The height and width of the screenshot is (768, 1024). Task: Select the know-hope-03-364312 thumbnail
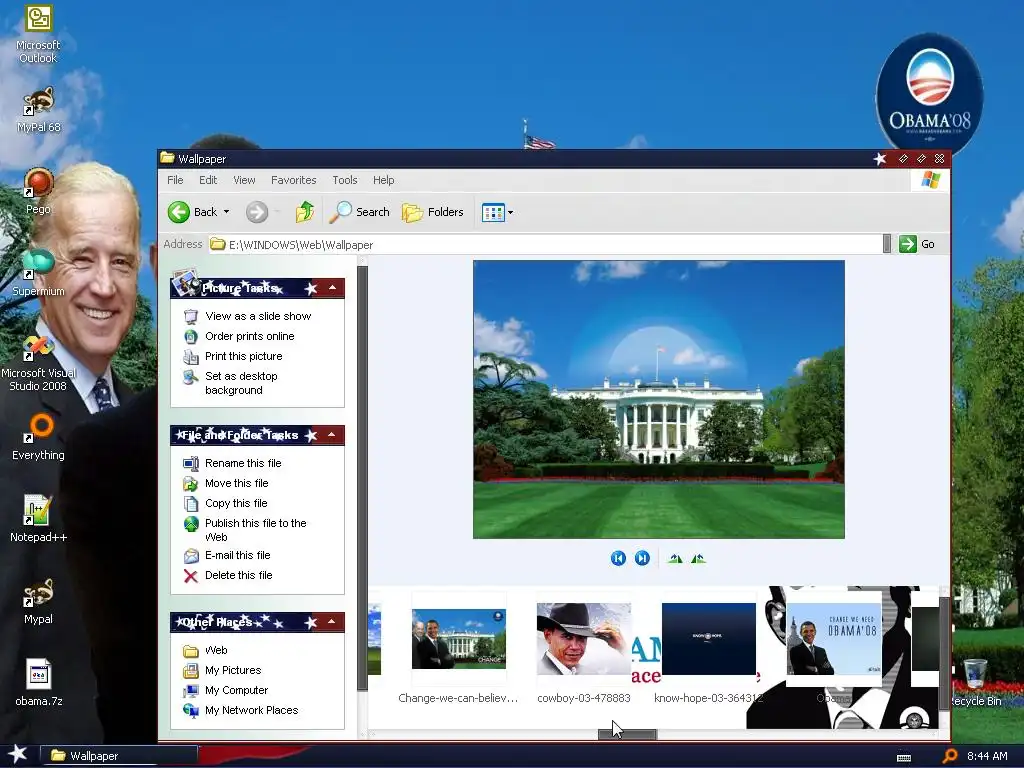[709, 639]
